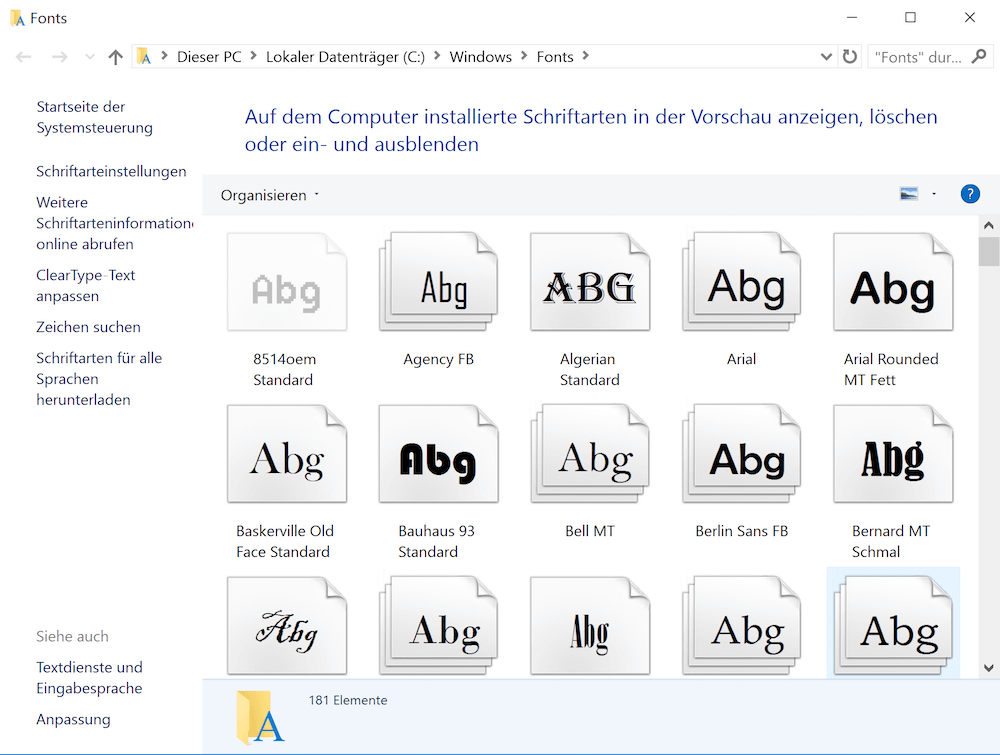Expand chevron after Fonts breadcrumb
The image size is (1000, 755).
pyautogui.click(x=585, y=56)
